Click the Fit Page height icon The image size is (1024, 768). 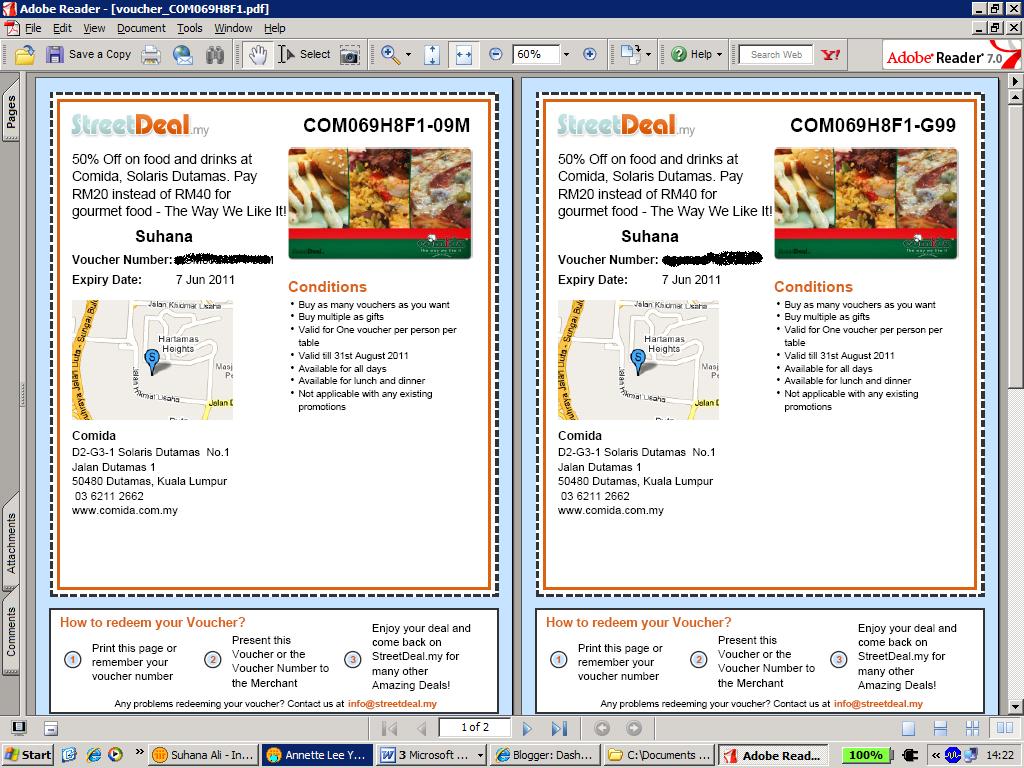[x=432, y=55]
